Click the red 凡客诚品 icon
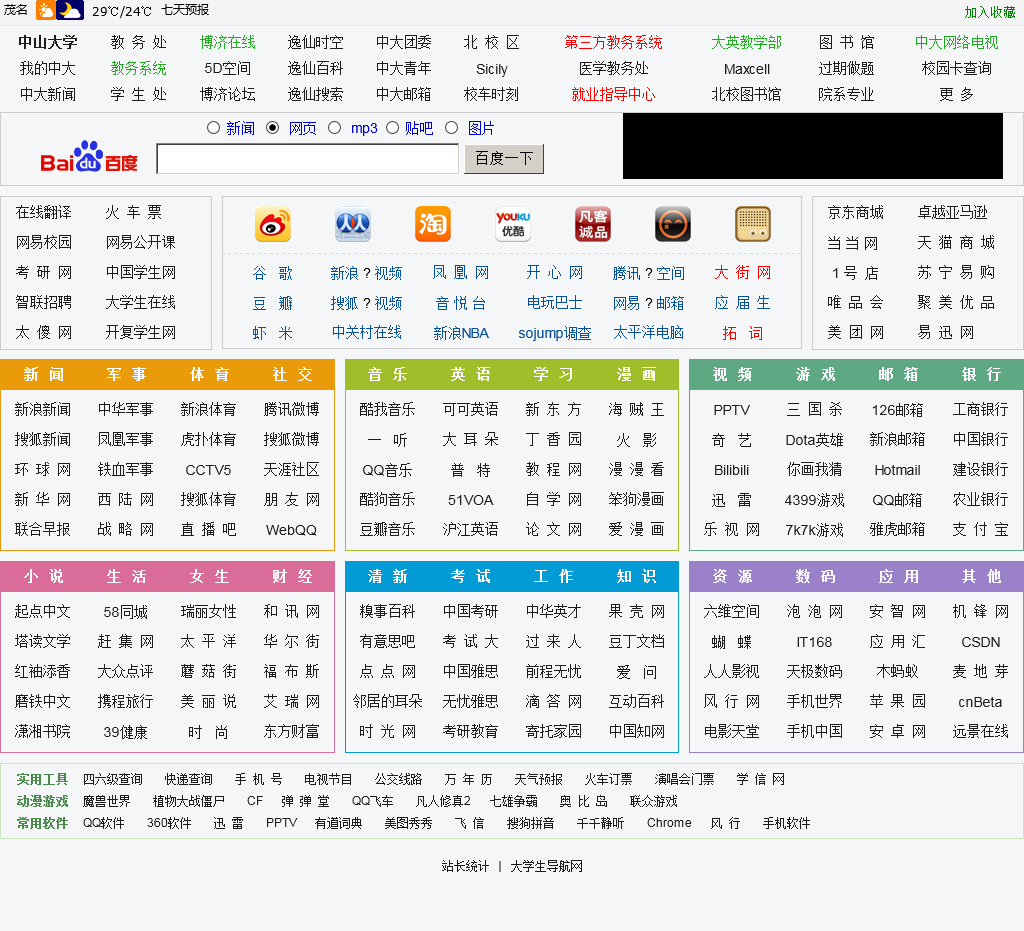The image size is (1024, 931). (x=593, y=225)
